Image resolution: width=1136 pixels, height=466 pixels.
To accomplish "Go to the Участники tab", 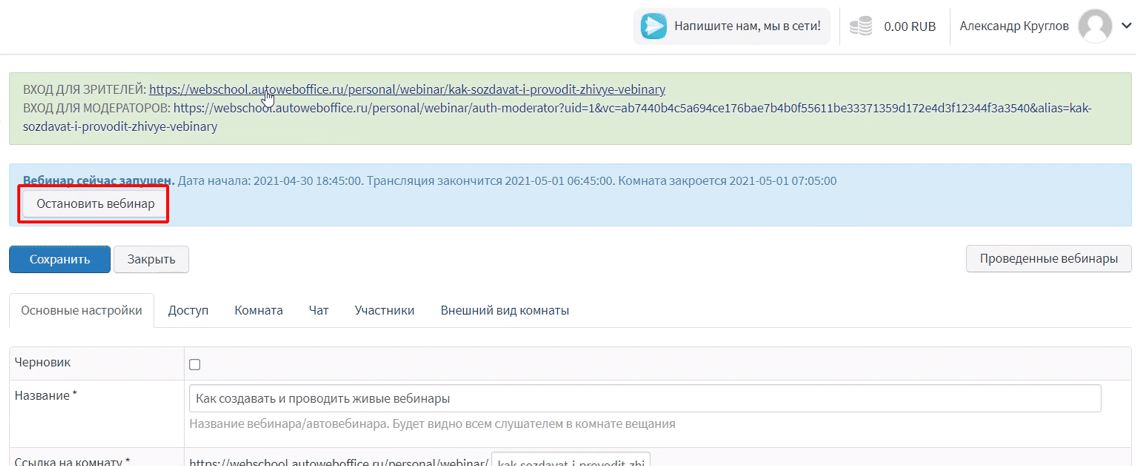I will point(384,311).
